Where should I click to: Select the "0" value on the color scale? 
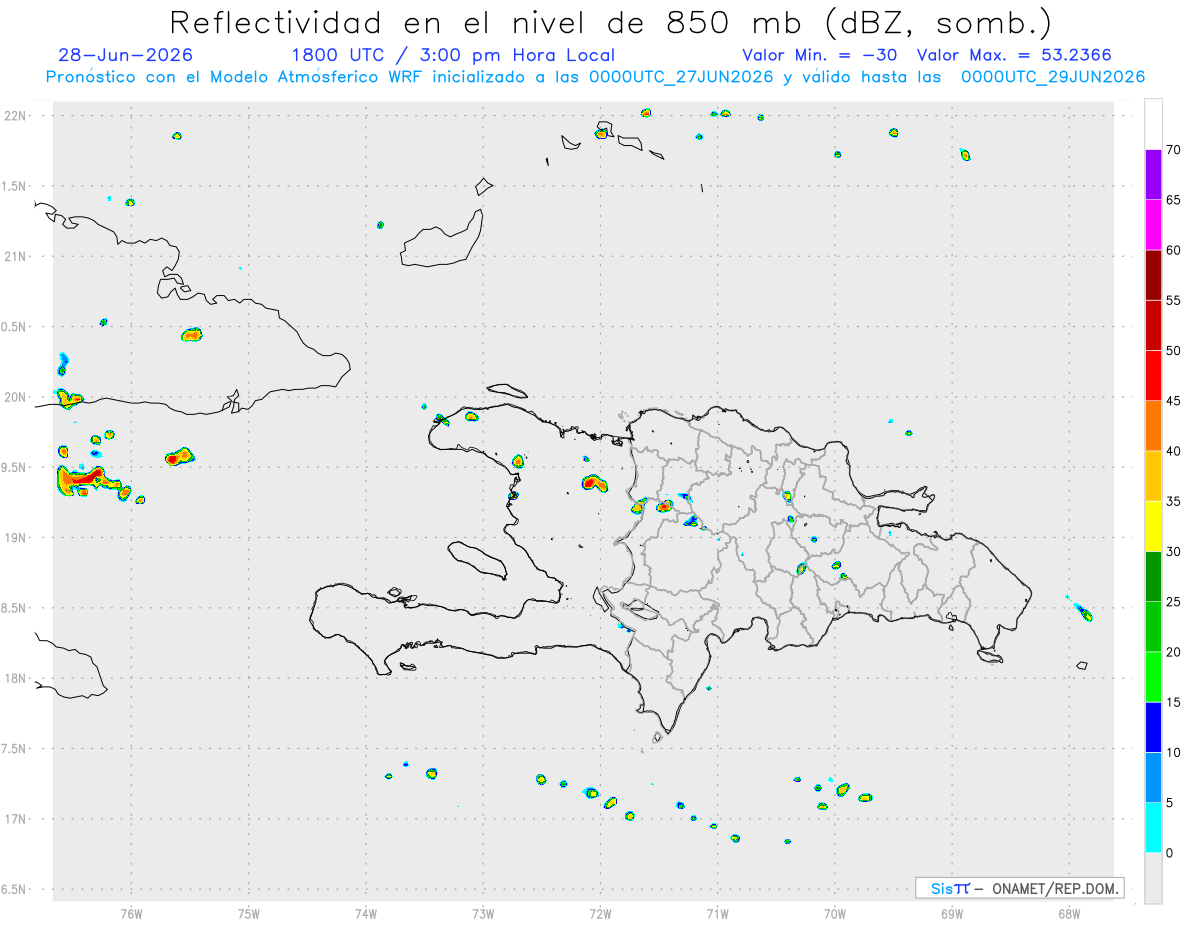tap(1170, 853)
